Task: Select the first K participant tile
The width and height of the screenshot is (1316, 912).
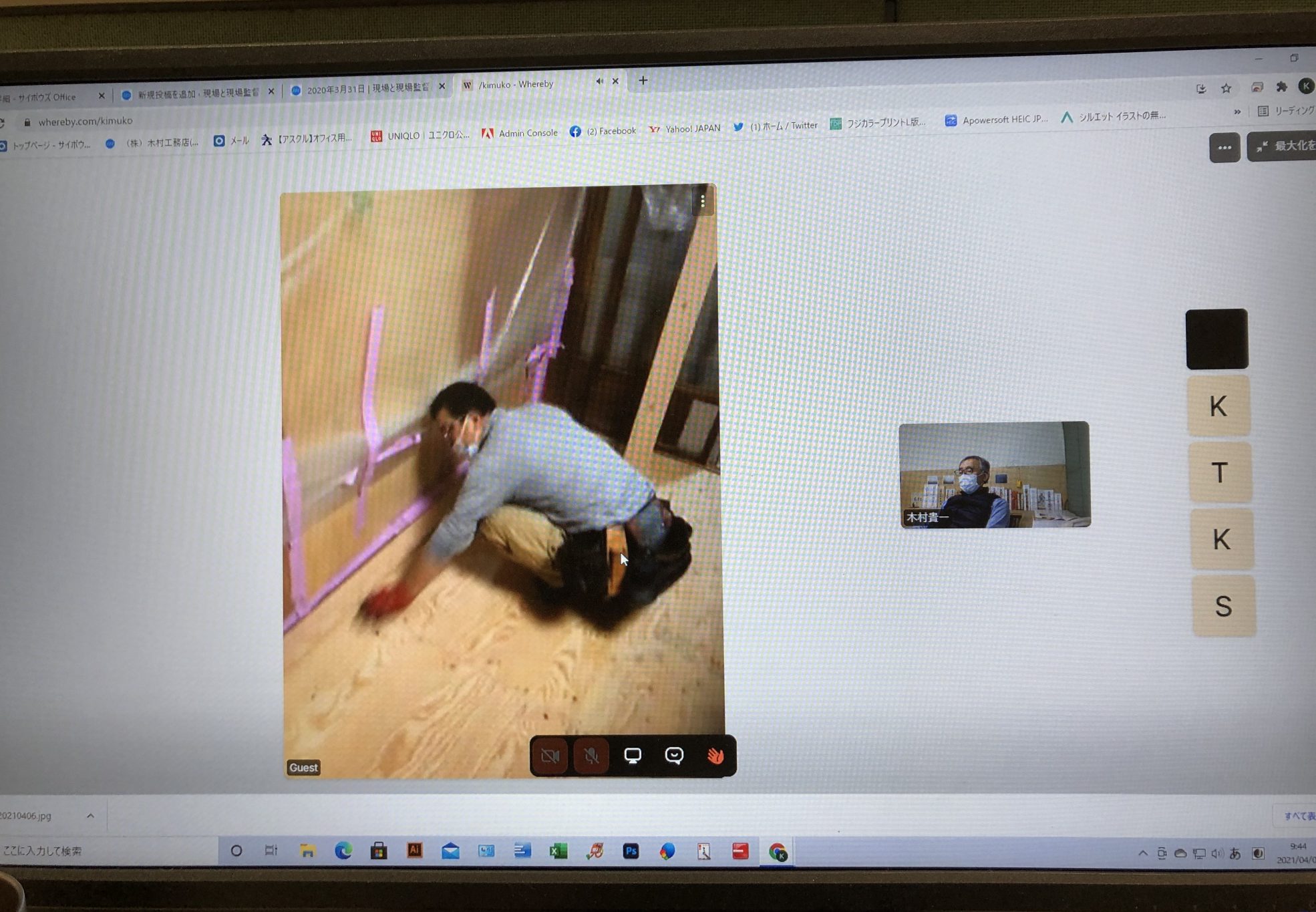Action: click(1218, 406)
